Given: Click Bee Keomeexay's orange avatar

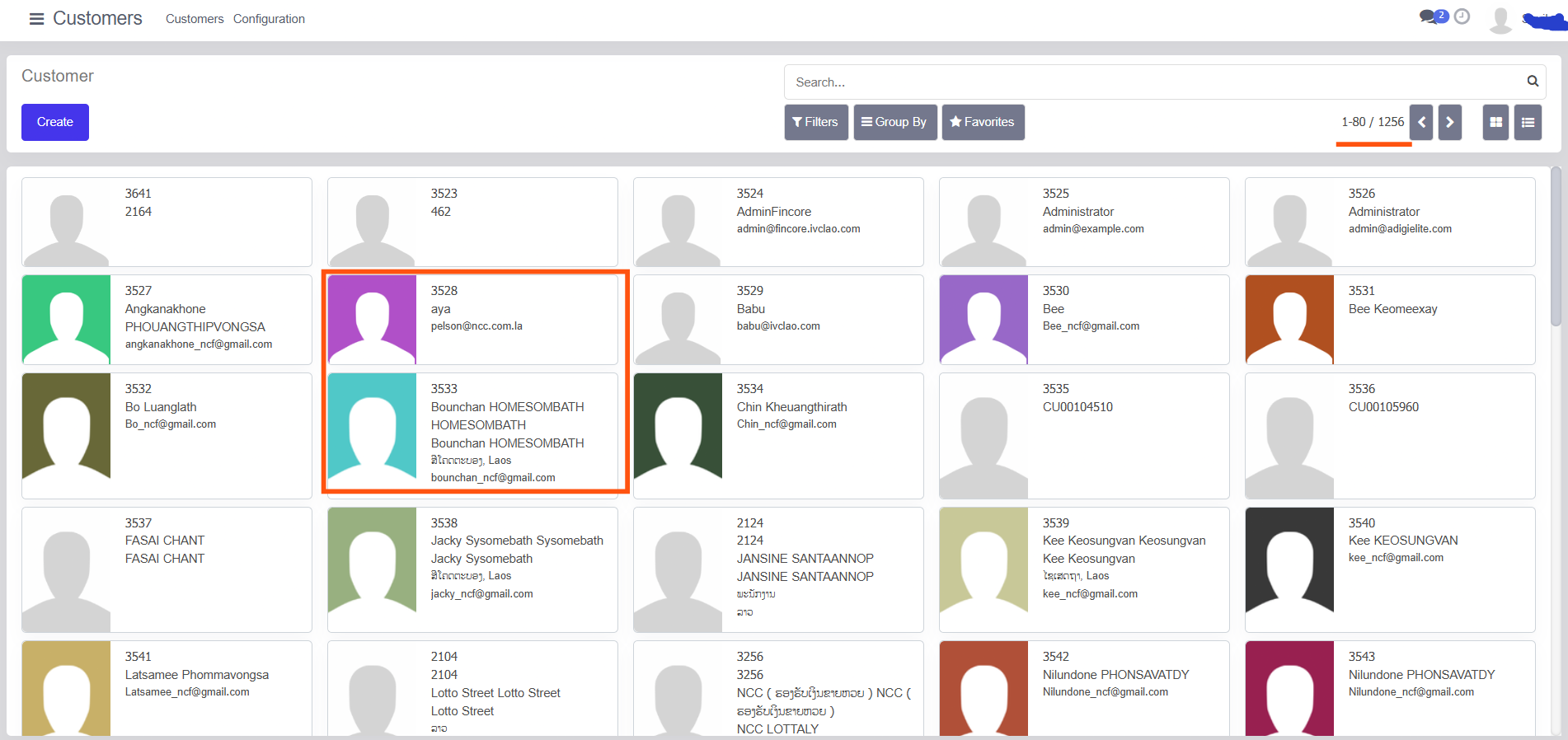Looking at the screenshot, I should (x=1289, y=320).
